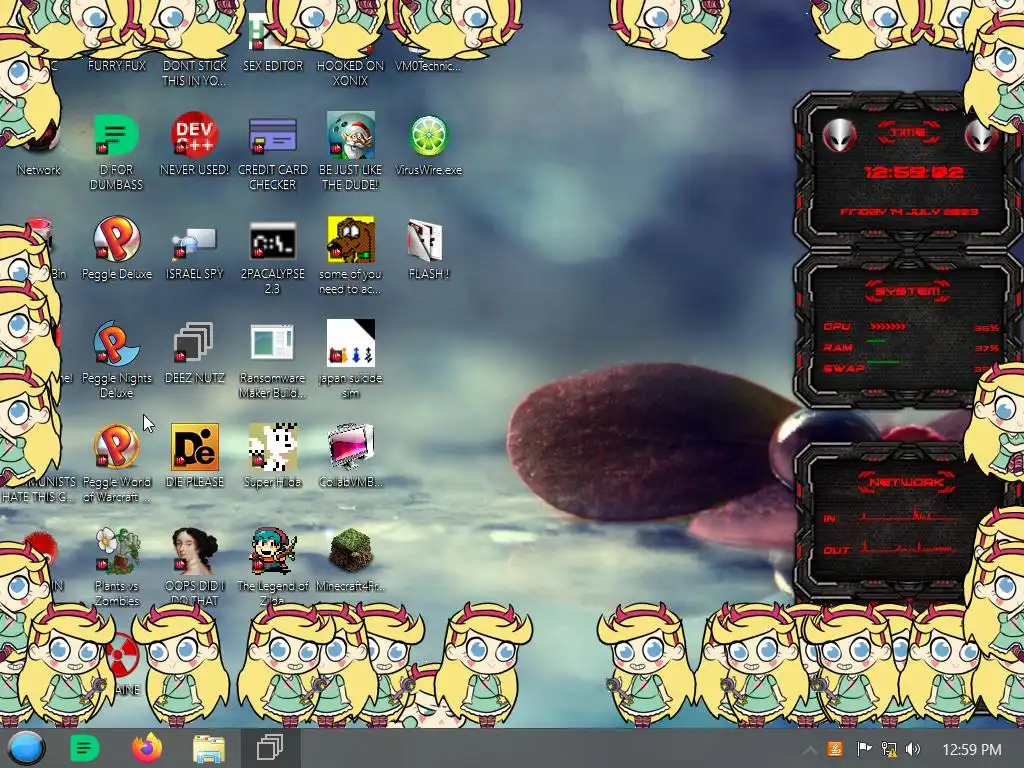Launch Firefox from the taskbar
The image size is (1024, 768).
click(x=147, y=748)
